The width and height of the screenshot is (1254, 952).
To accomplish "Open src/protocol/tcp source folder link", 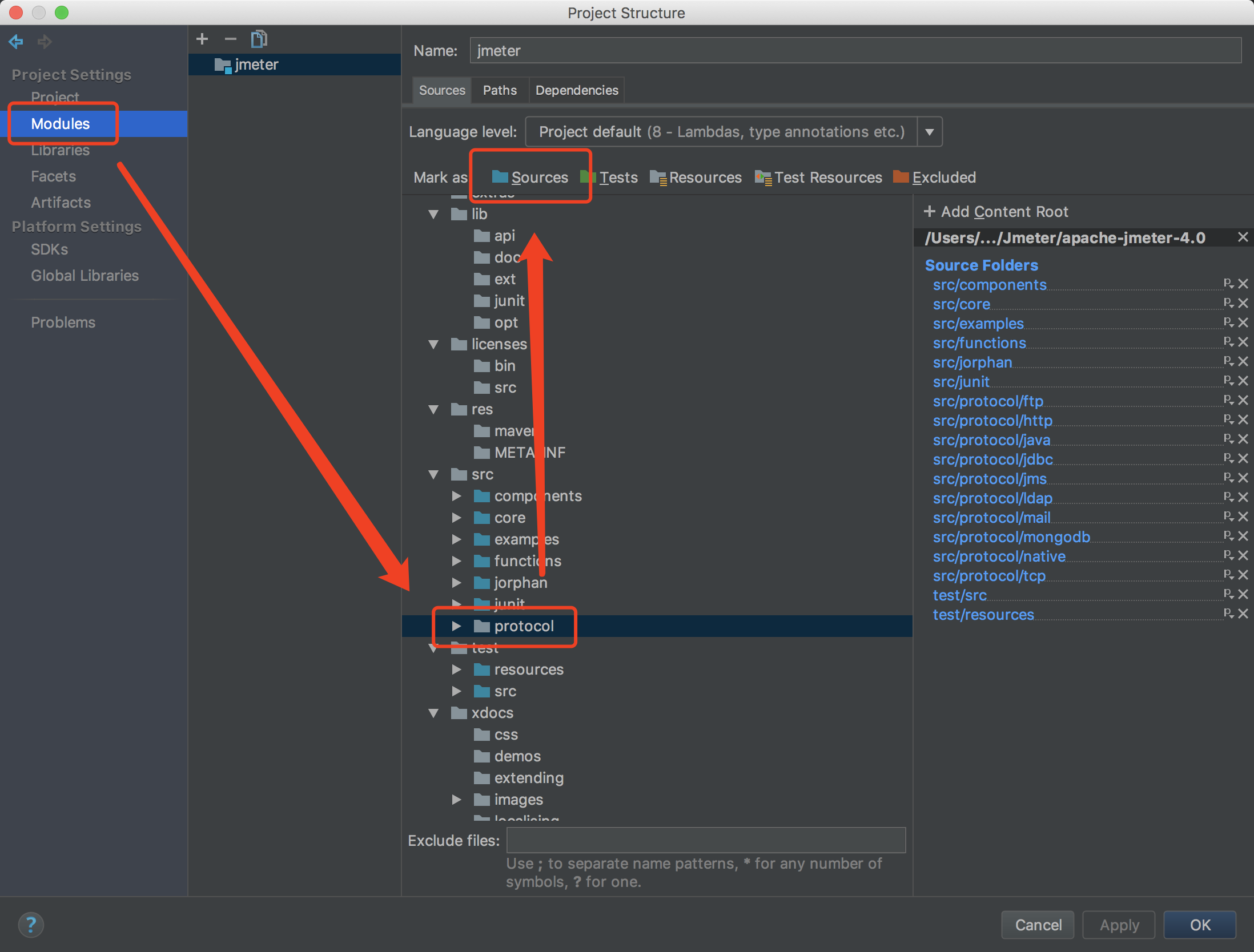I will coord(989,576).
